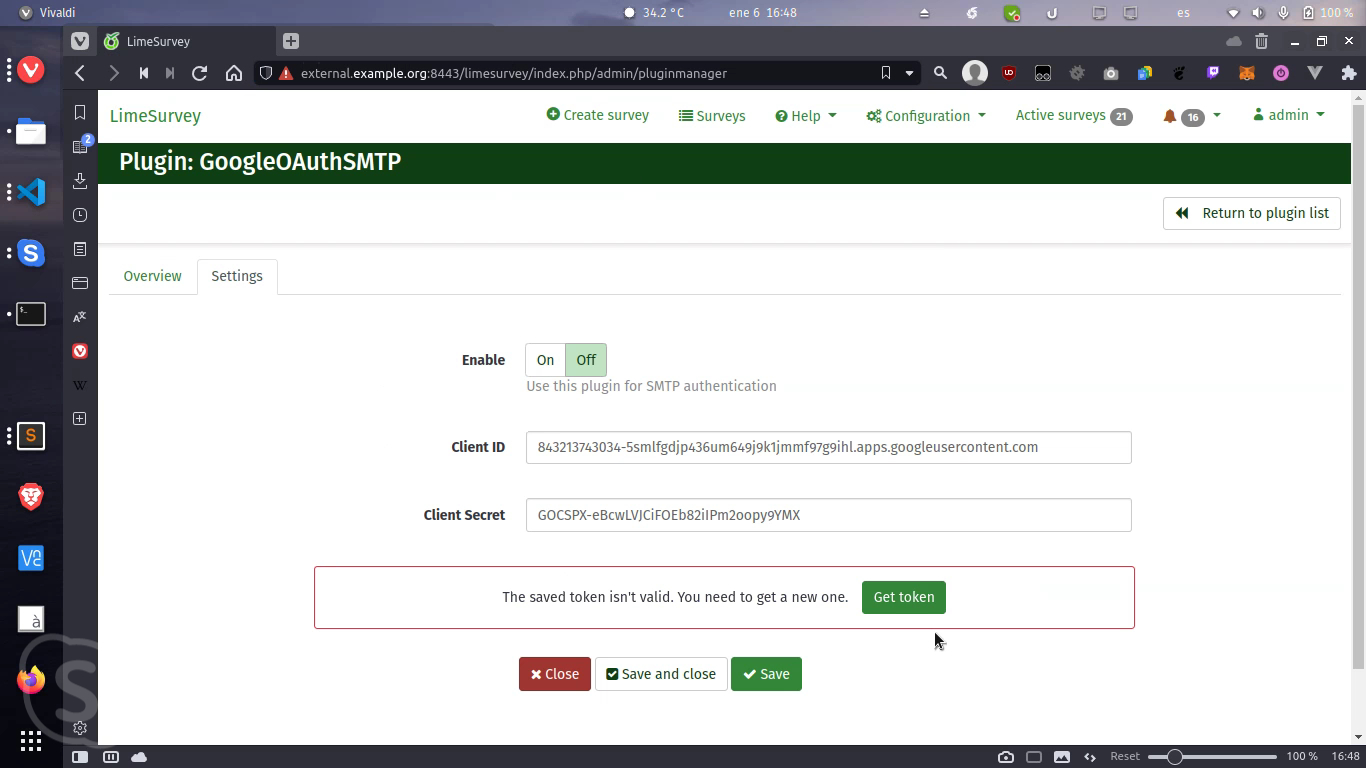
Task: Reload the current page
Action: point(200,73)
